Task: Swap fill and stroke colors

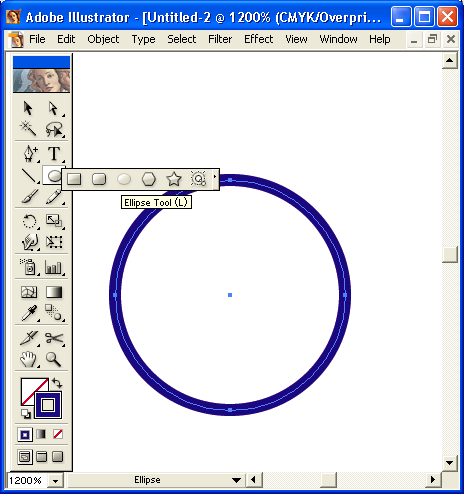Action: pyautogui.click(x=57, y=383)
